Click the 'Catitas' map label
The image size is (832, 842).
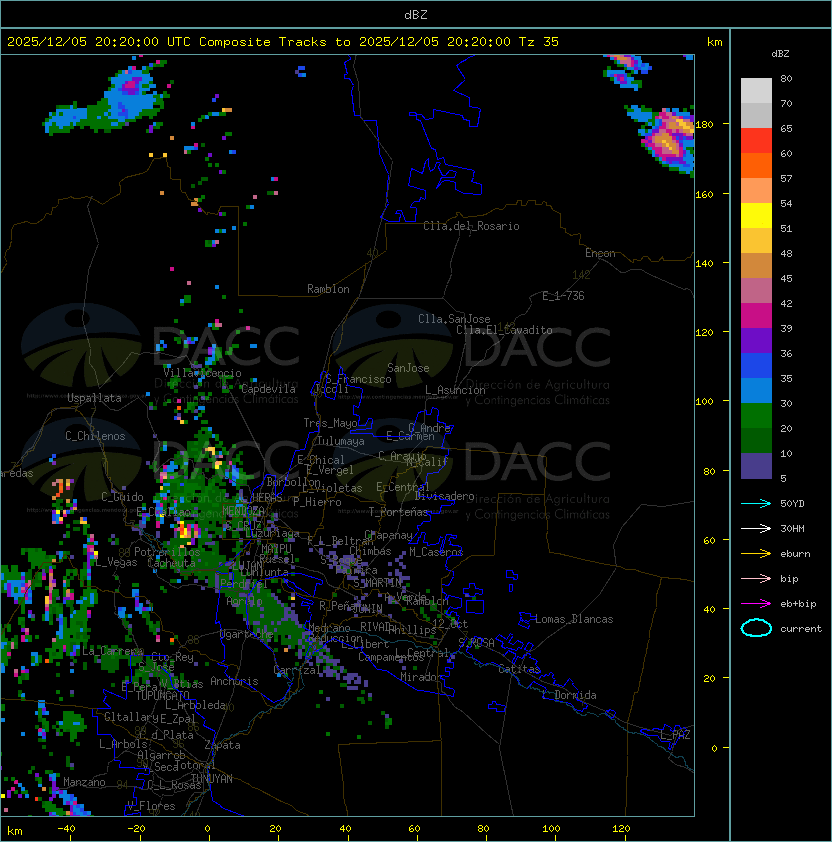pyautogui.click(x=519, y=669)
